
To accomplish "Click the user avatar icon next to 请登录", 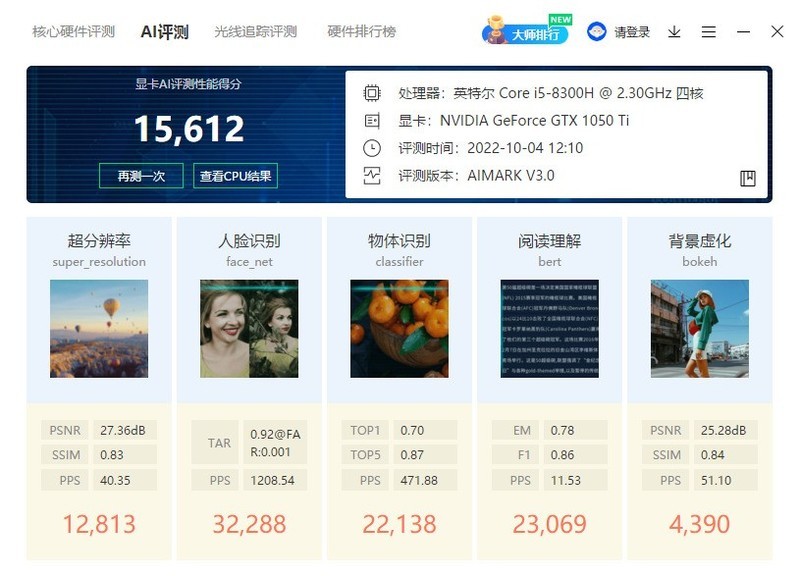I will pos(596,31).
